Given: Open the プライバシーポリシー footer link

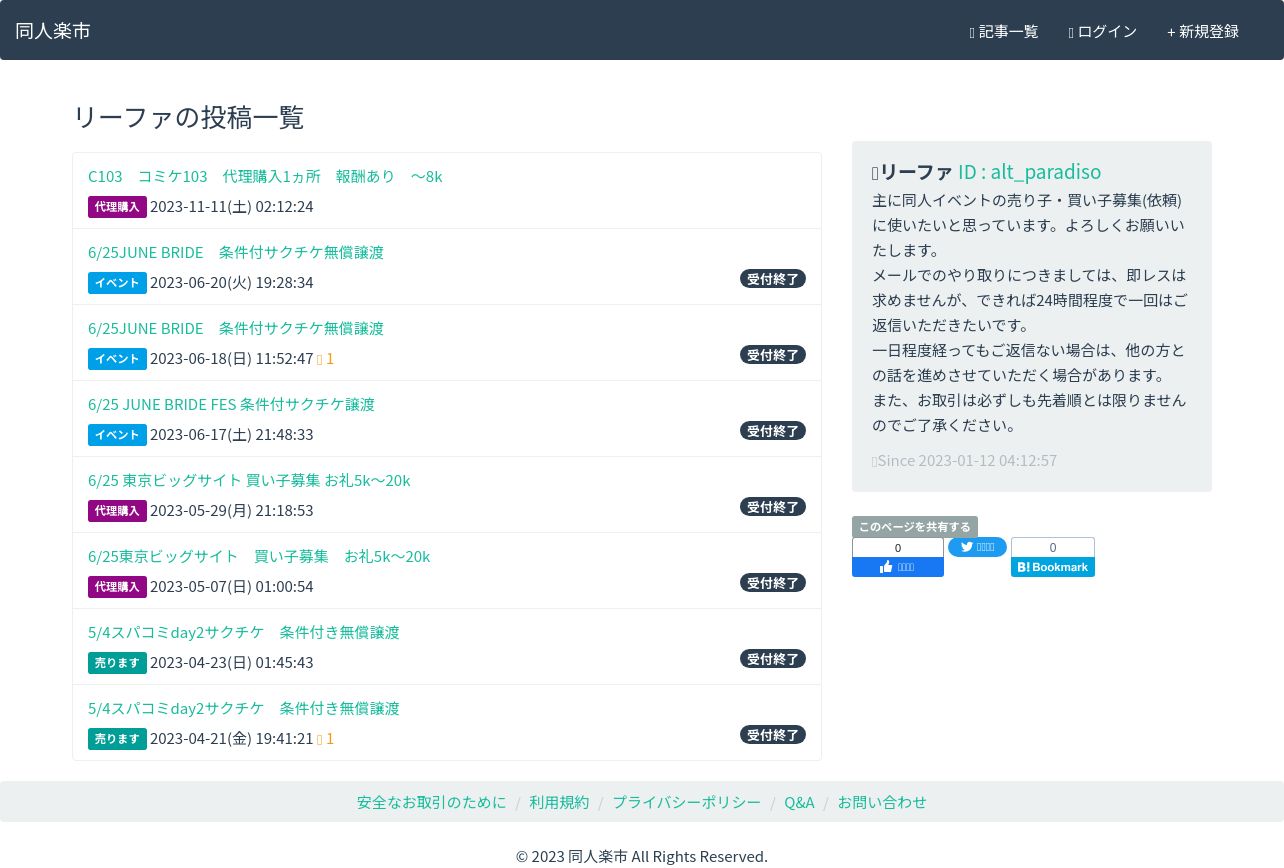Looking at the screenshot, I should (x=686, y=802).
